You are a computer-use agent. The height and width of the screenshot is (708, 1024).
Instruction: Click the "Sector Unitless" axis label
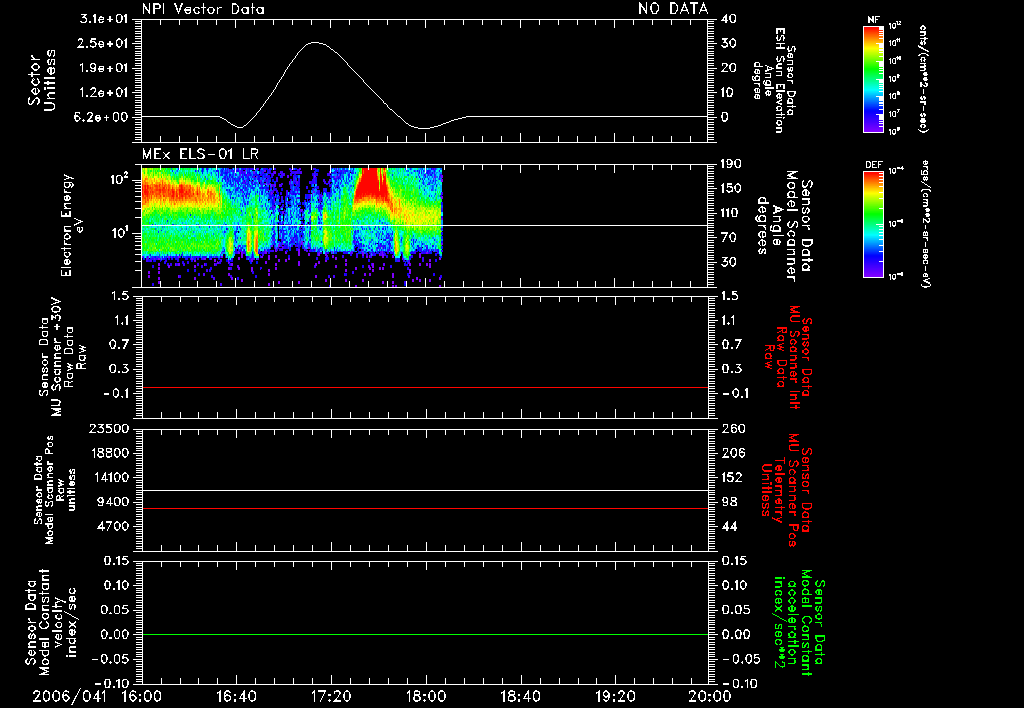pos(42,80)
